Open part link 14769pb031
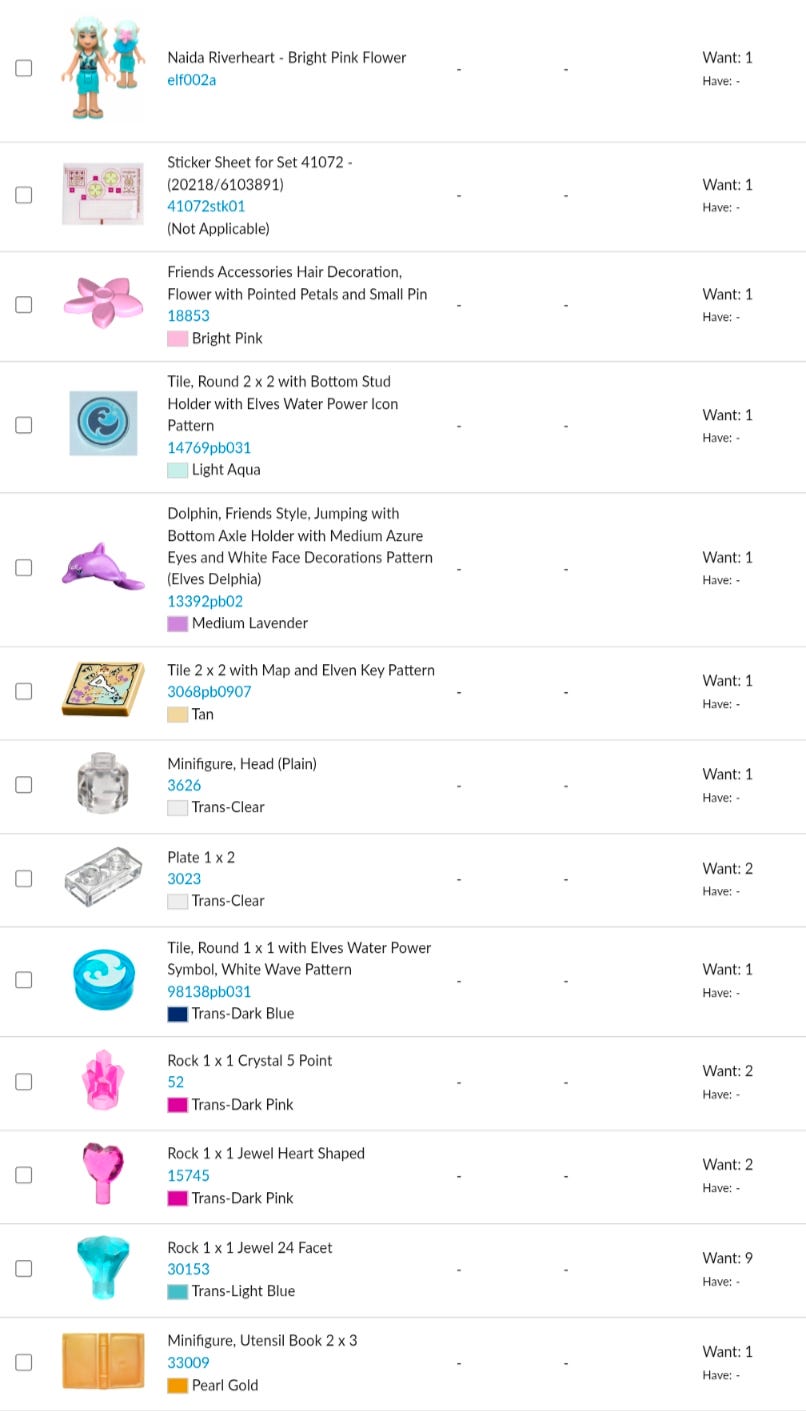The image size is (806, 1411). pos(209,447)
